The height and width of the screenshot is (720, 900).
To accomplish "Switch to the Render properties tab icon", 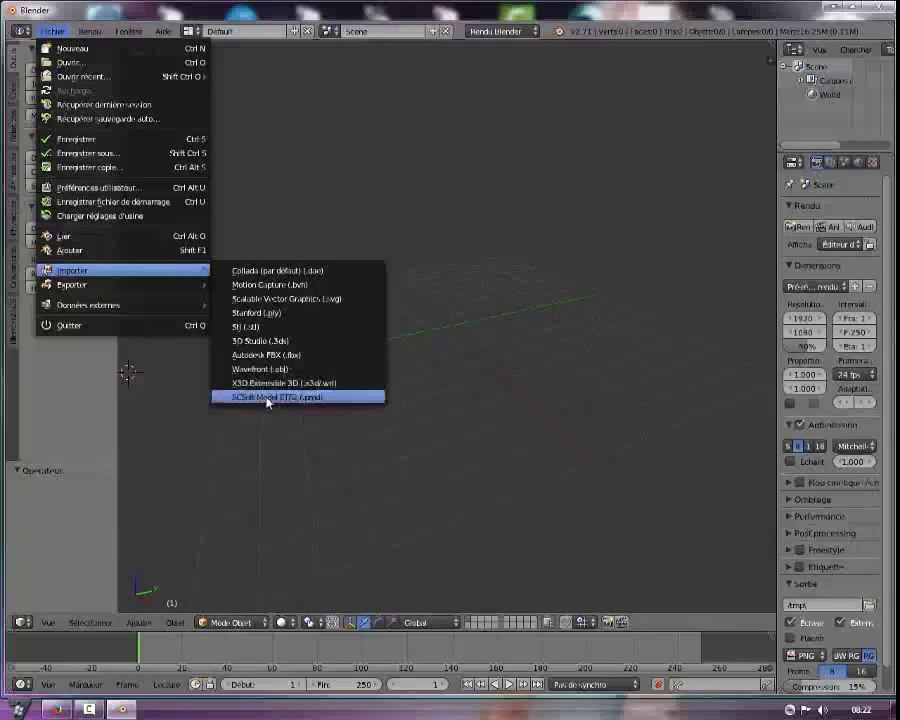I will click(x=817, y=163).
